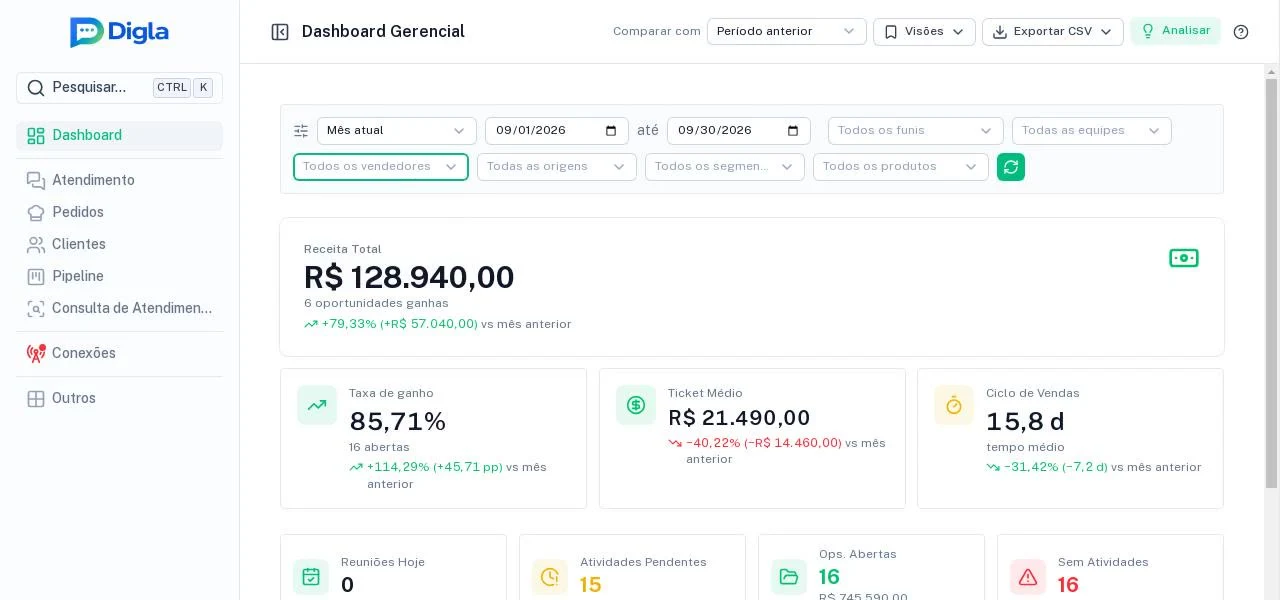
Task: Expand the Todos os vendedores filter
Action: tap(381, 167)
